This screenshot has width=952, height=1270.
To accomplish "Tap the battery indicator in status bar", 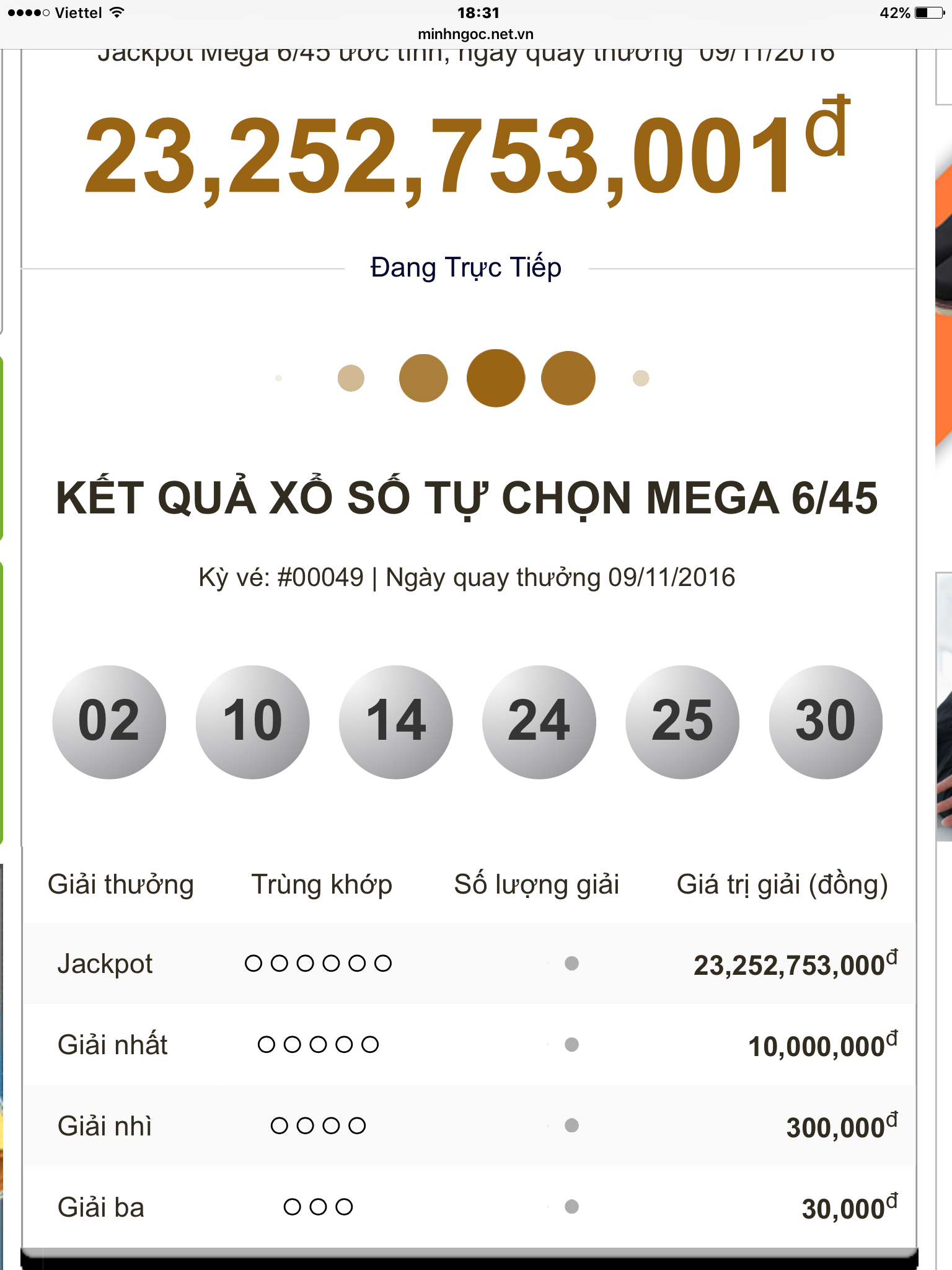I will click(x=928, y=13).
